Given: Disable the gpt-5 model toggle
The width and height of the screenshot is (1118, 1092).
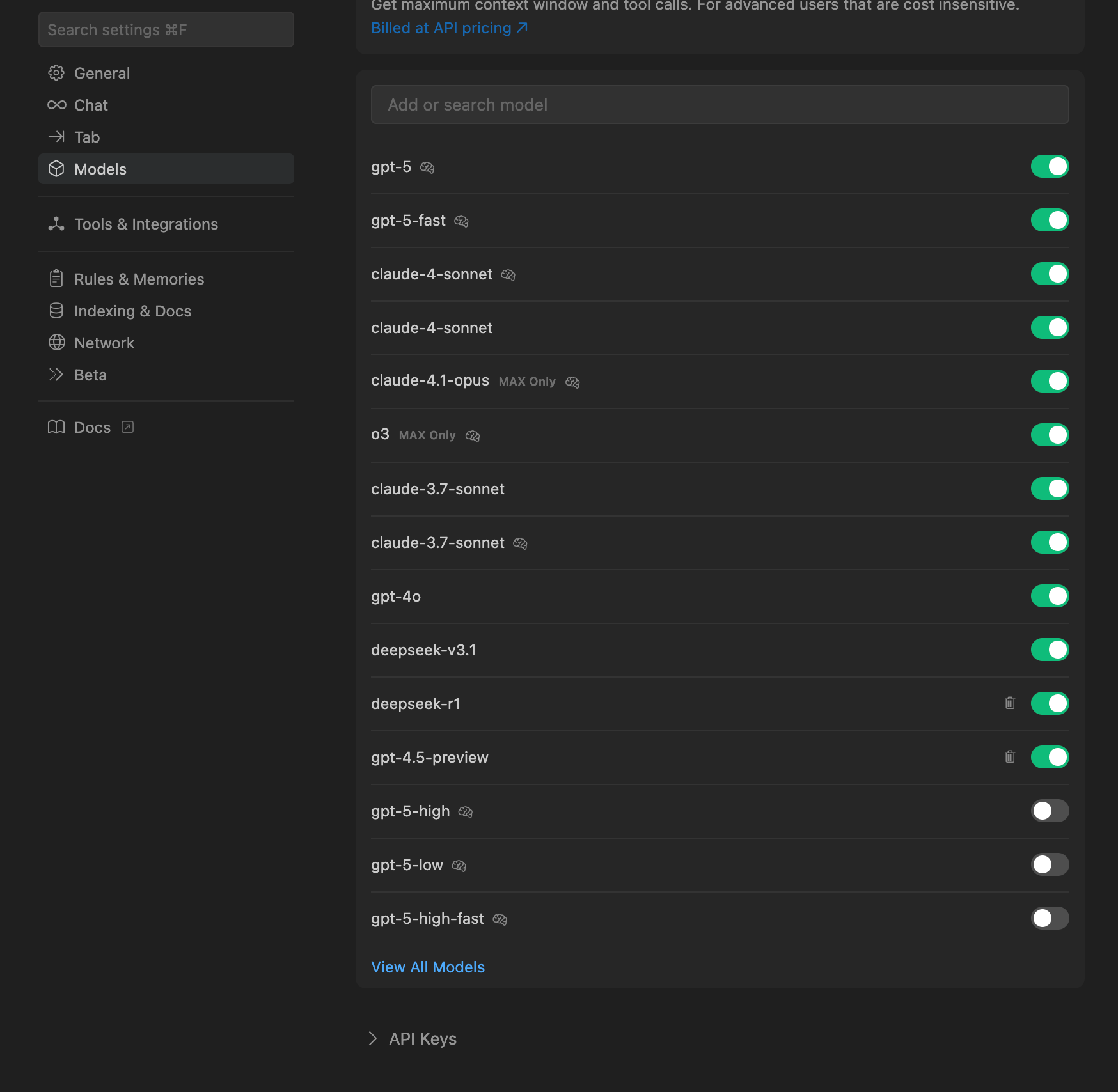Looking at the screenshot, I should click(1050, 166).
